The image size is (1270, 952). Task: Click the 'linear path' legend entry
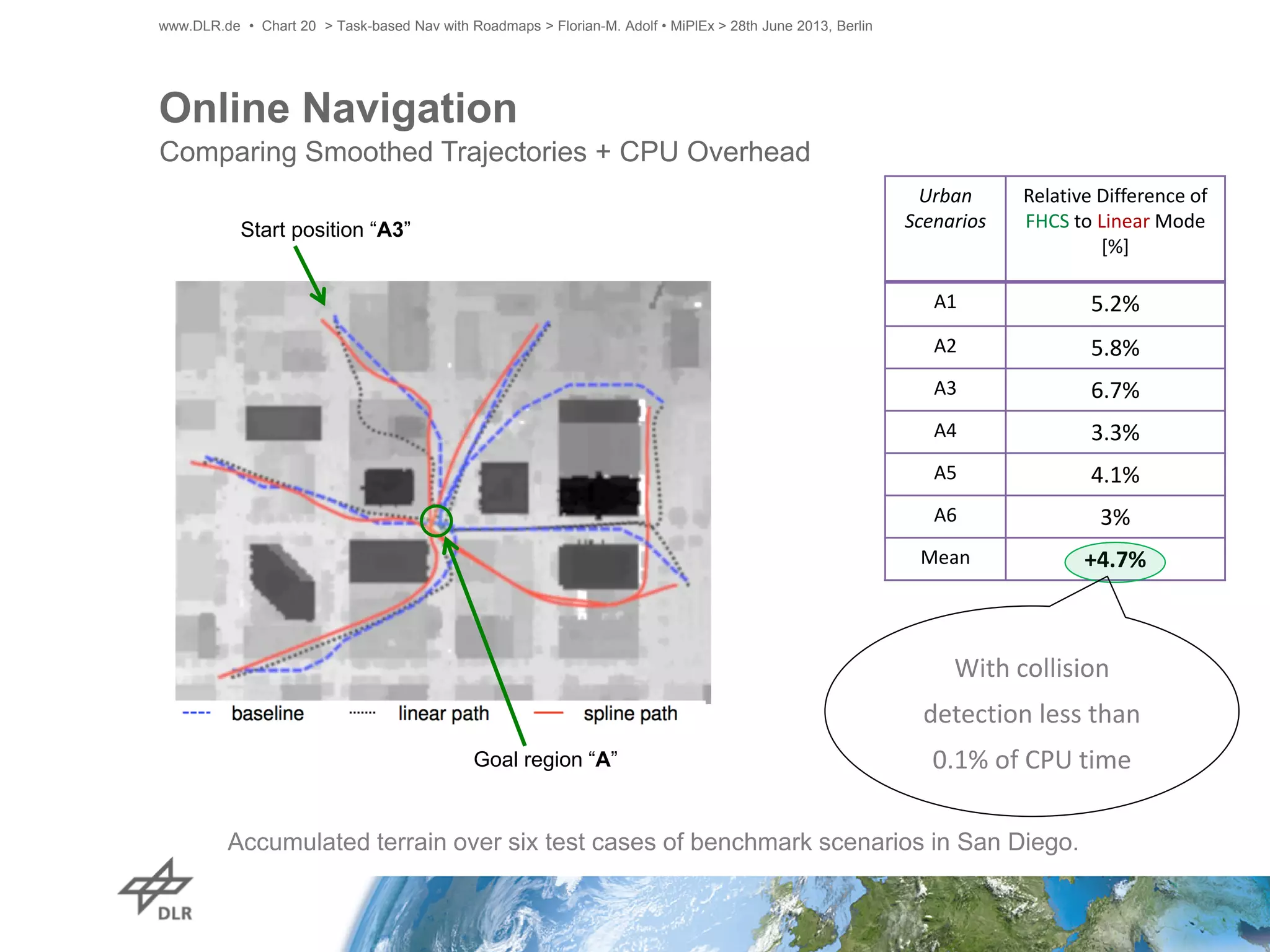tap(443, 713)
